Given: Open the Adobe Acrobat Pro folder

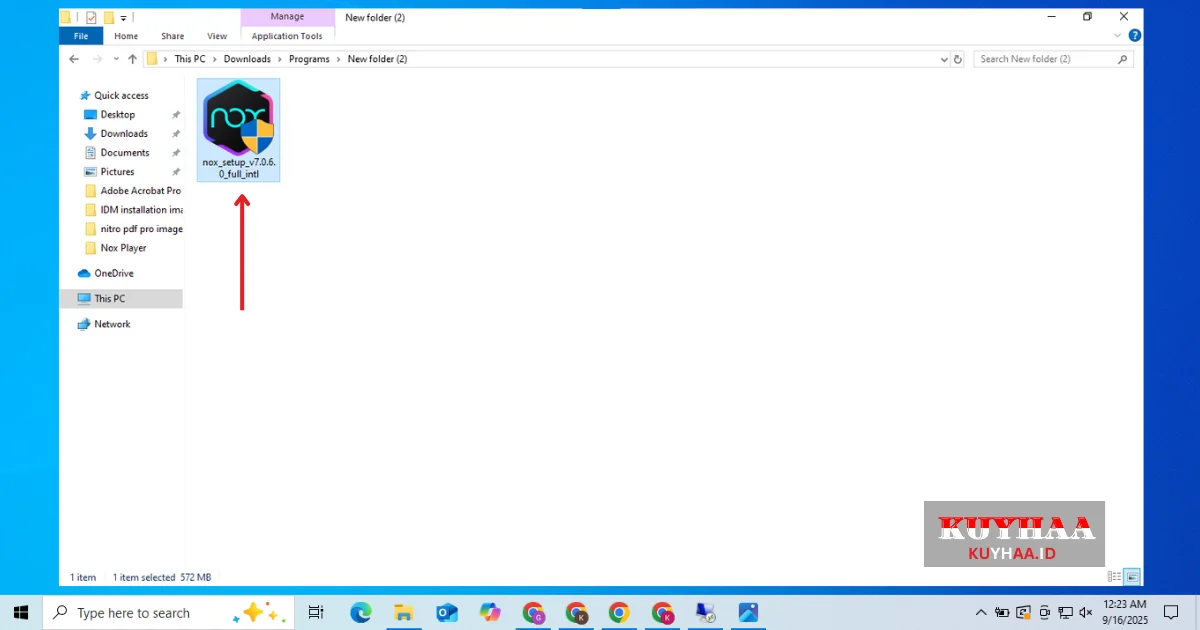Looking at the screenshot, I should [x=140, y=191].
